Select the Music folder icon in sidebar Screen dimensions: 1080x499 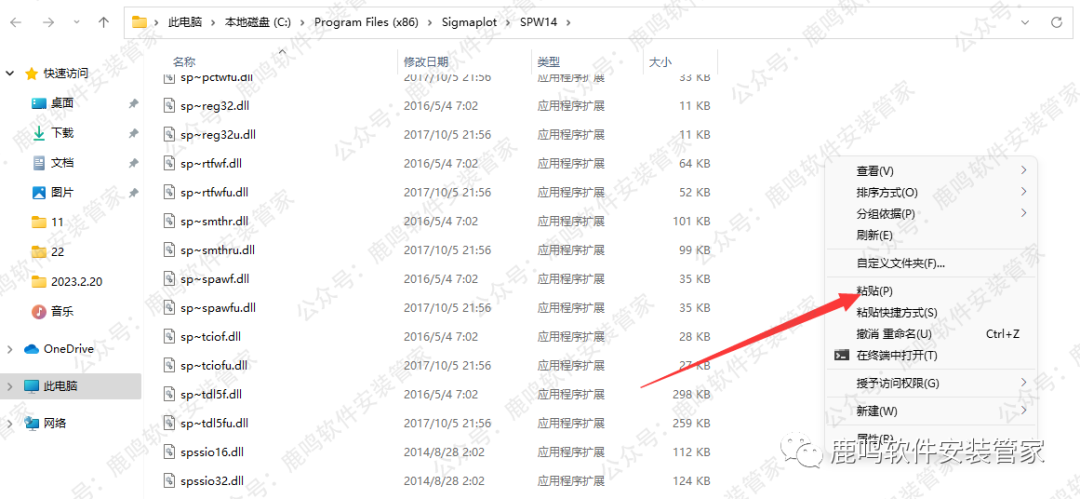coord(39,311)
